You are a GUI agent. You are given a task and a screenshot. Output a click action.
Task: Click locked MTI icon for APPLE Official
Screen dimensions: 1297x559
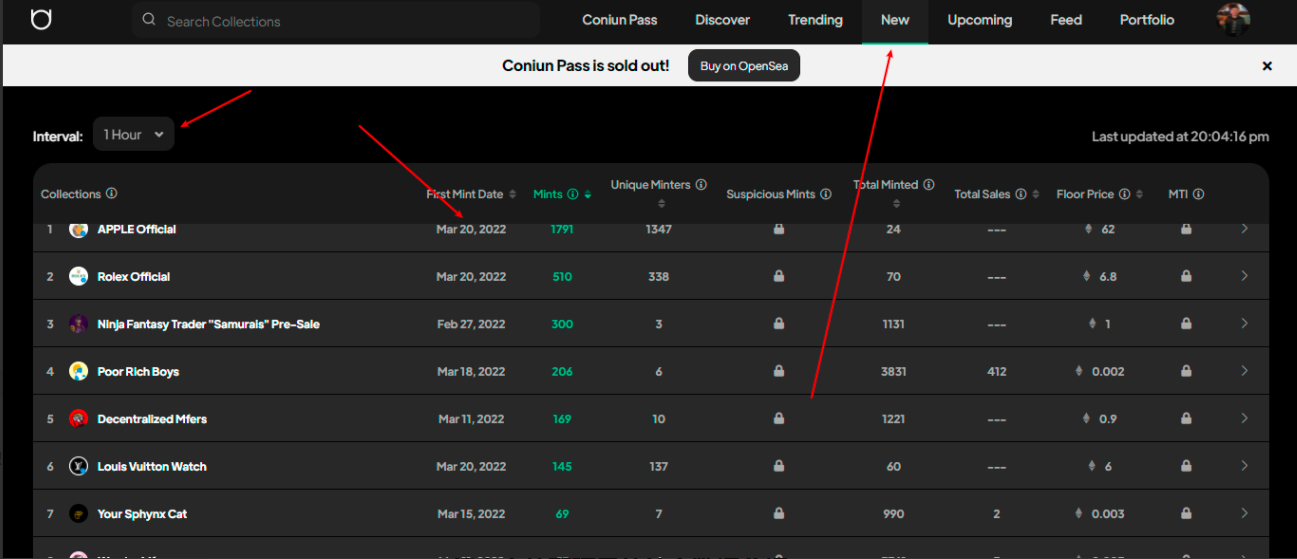click(x=1185, y=229)
